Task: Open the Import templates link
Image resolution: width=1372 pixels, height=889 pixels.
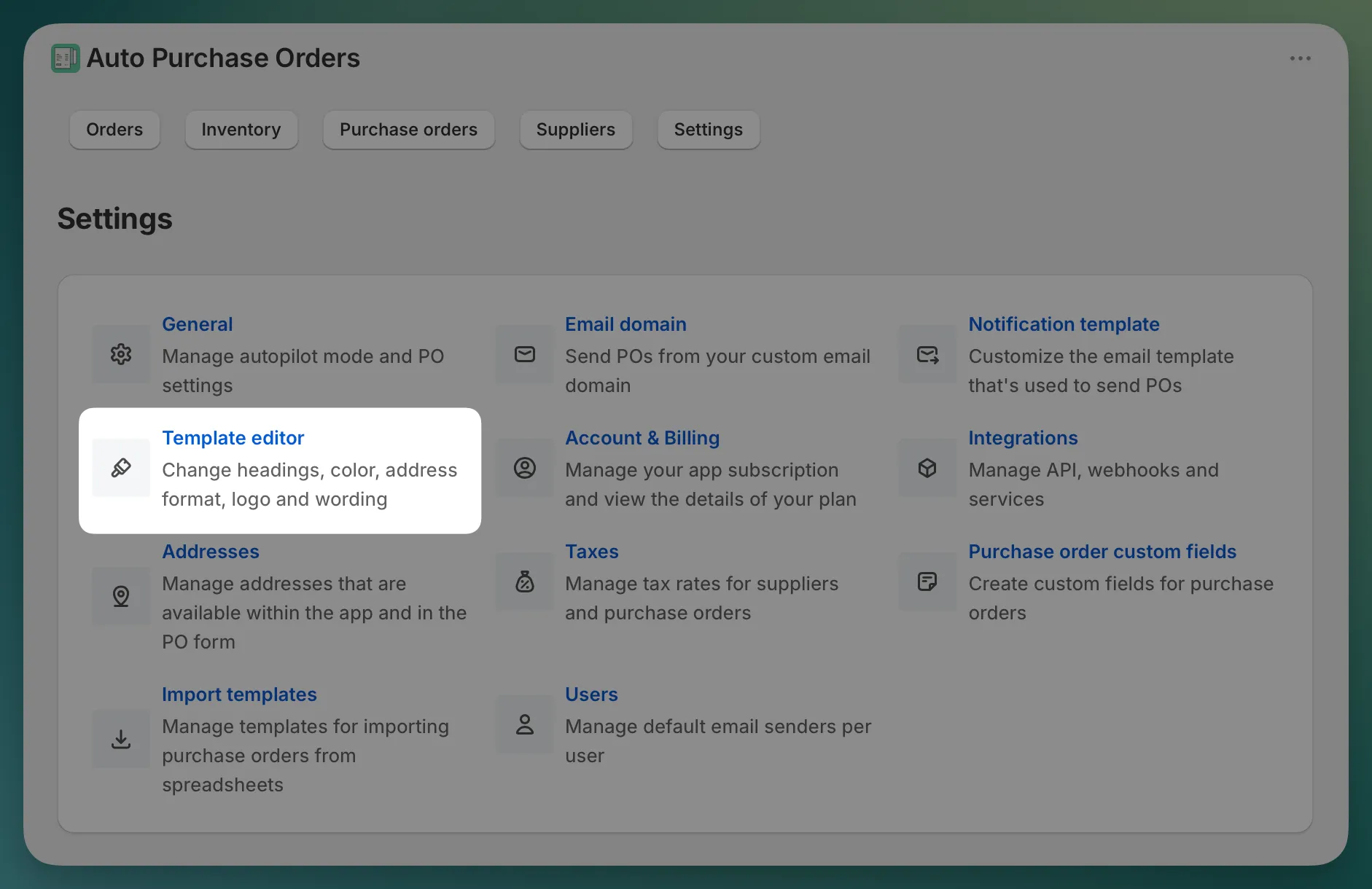Action: [x=239, y=694]
